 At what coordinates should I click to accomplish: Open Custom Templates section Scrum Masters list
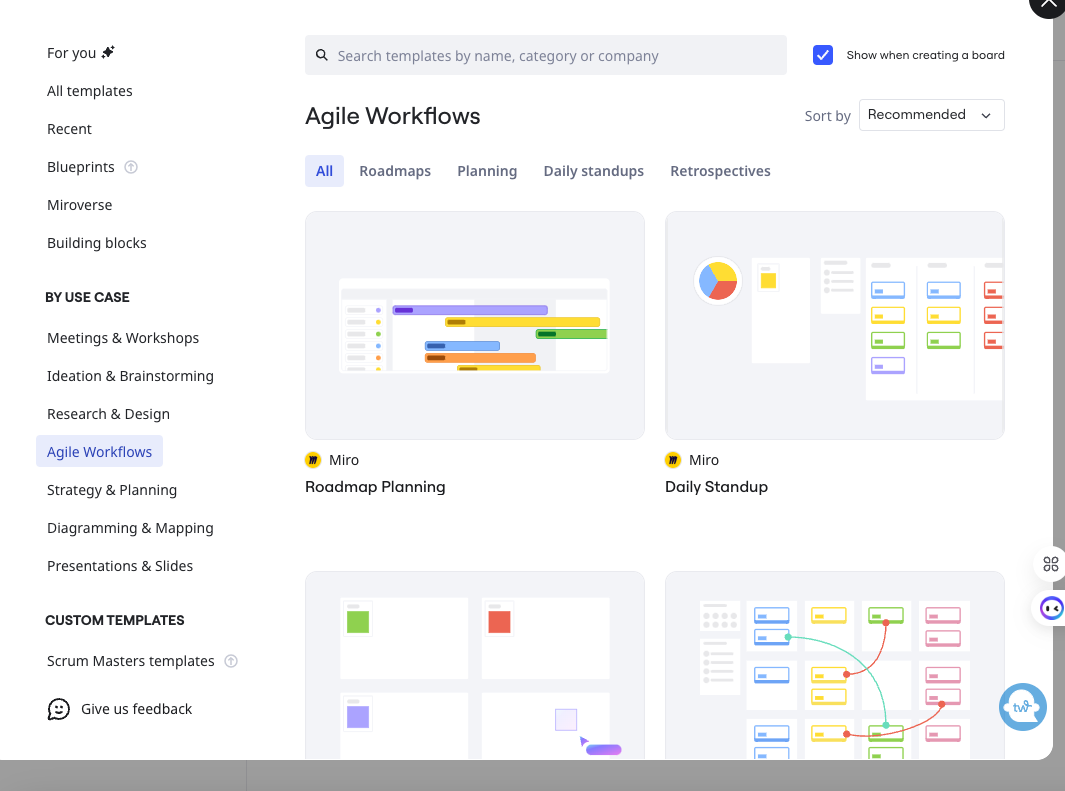tap(130, 661)
